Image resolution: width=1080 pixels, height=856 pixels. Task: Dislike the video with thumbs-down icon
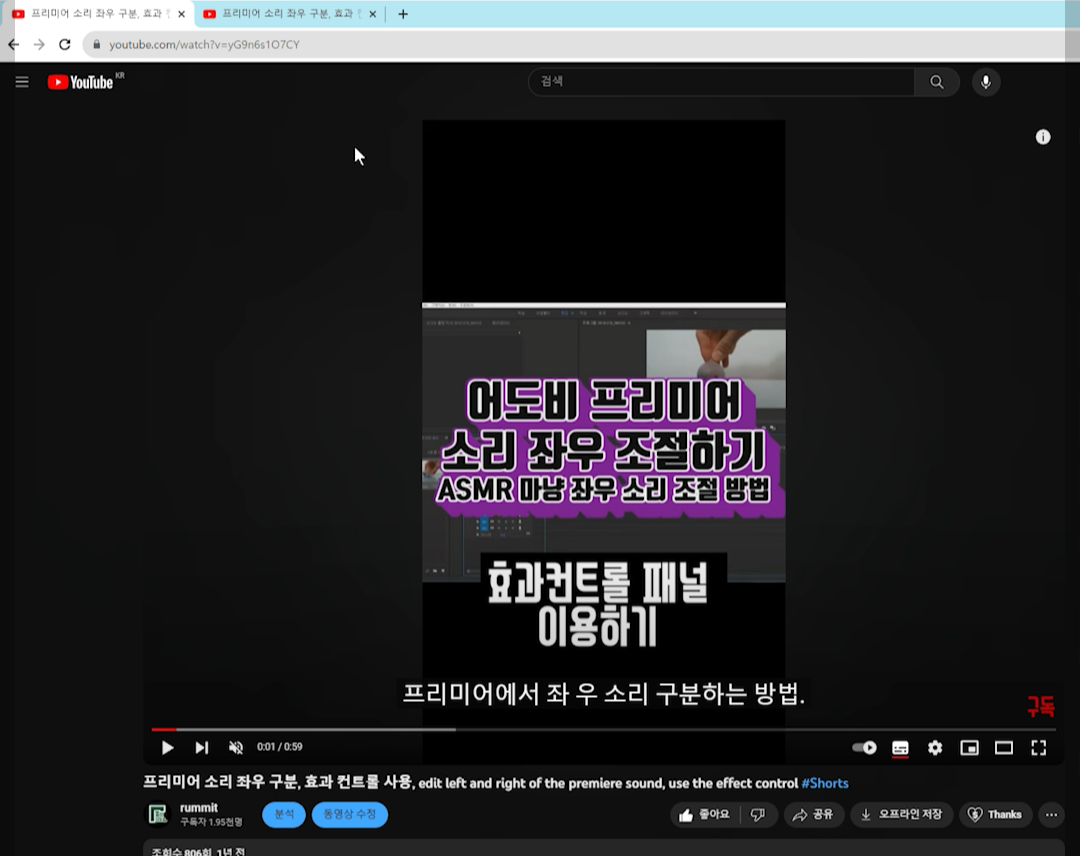(758, 815)
